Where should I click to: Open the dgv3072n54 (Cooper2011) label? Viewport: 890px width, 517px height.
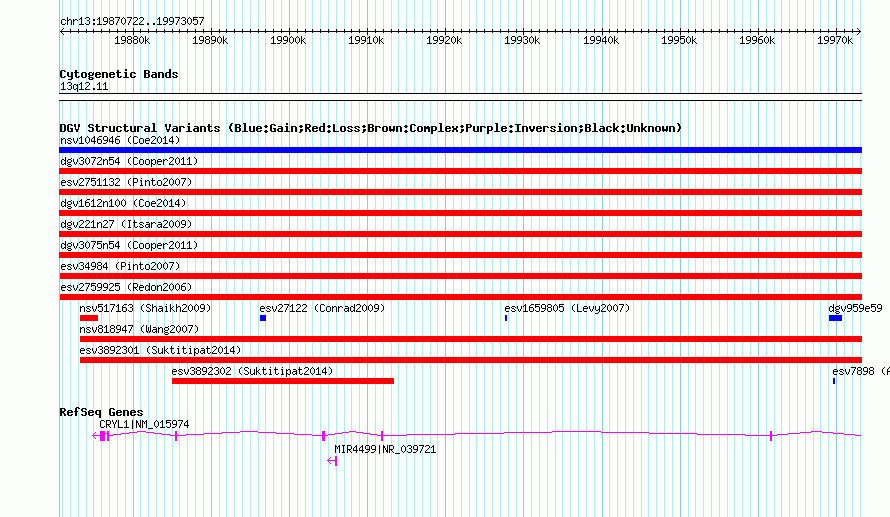(129, 161)
